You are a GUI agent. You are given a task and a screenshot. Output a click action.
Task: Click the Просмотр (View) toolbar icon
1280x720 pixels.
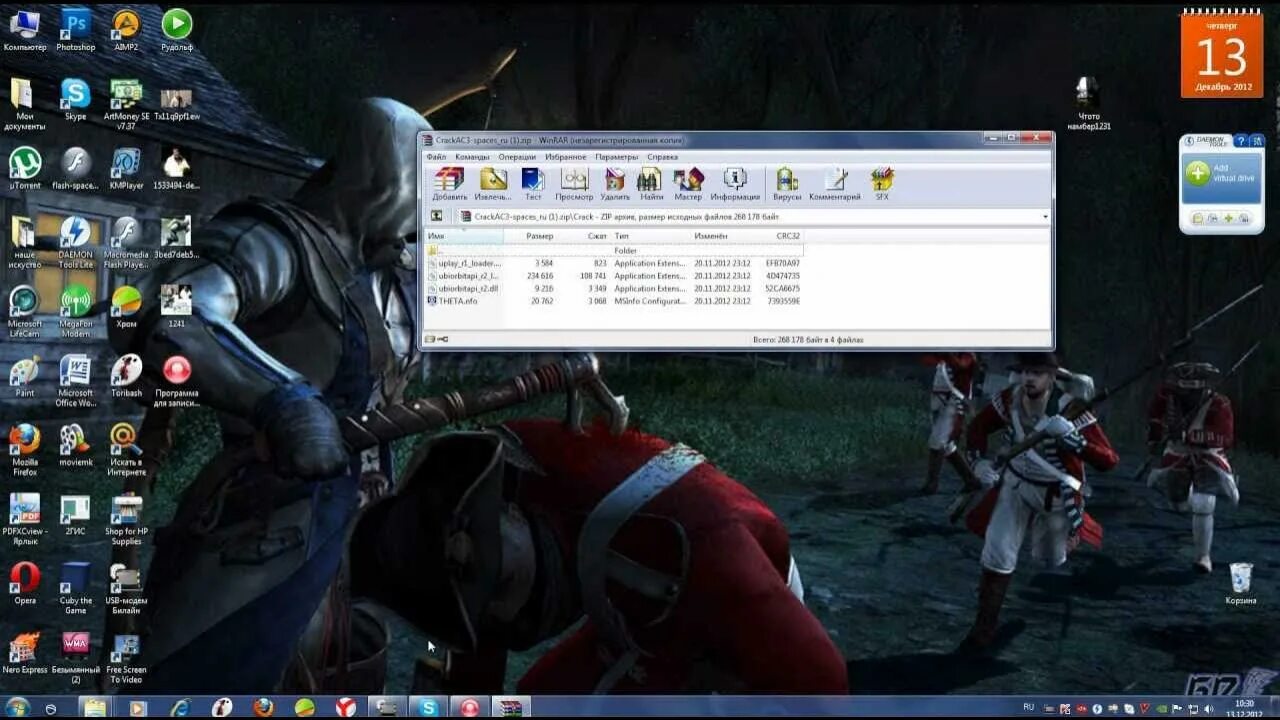pyautogui.click(x=574, y=184)
